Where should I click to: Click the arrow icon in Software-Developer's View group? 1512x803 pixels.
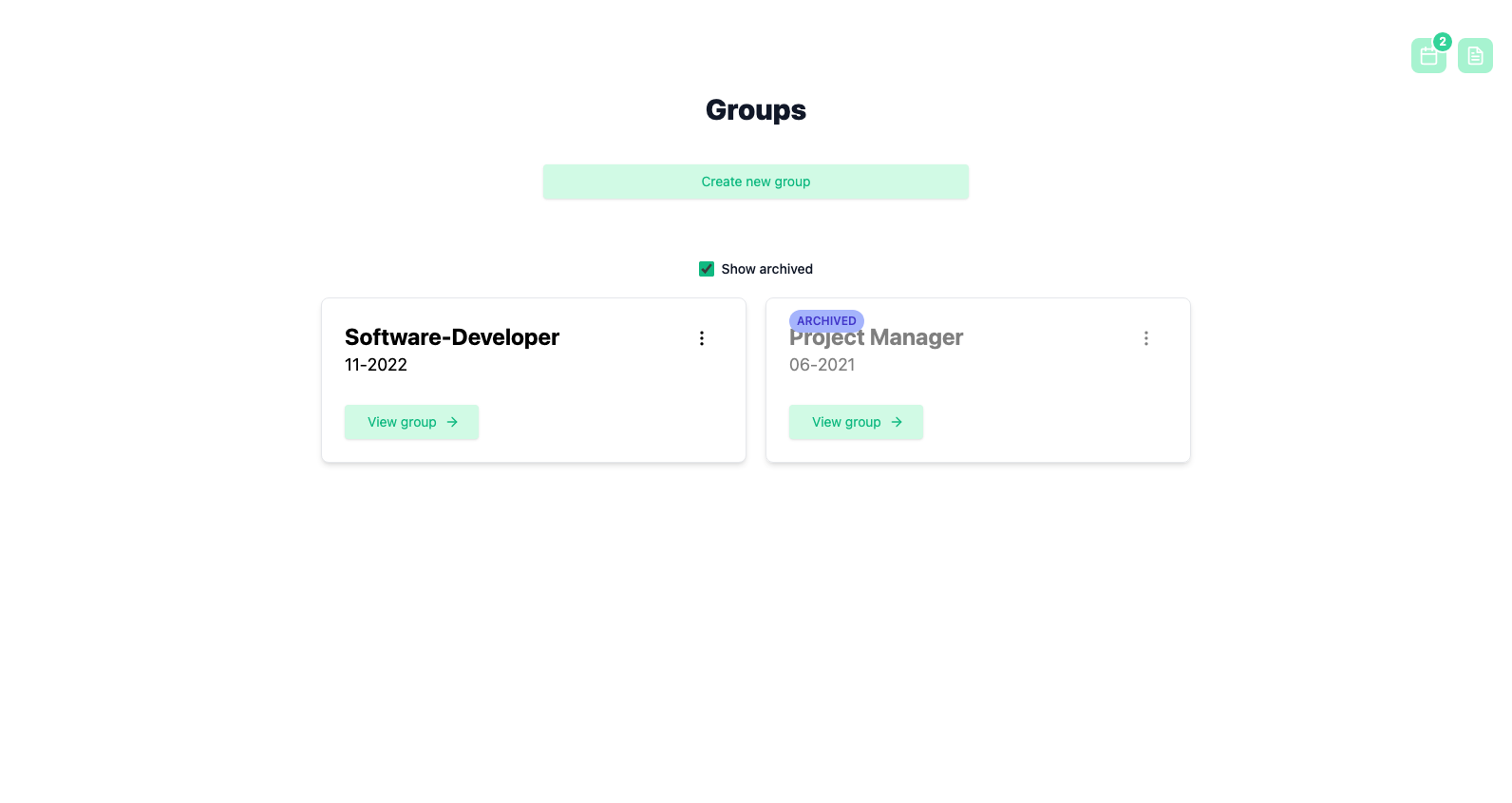(x=452, y=422)
